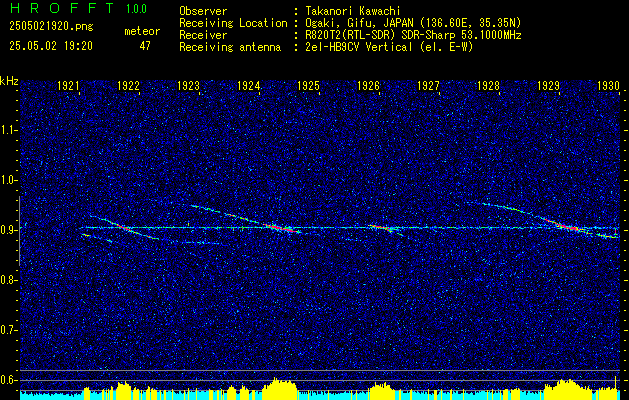Click the Receiver field label
This screenshot has width=629, height=400.
click(x=203, y=35)
